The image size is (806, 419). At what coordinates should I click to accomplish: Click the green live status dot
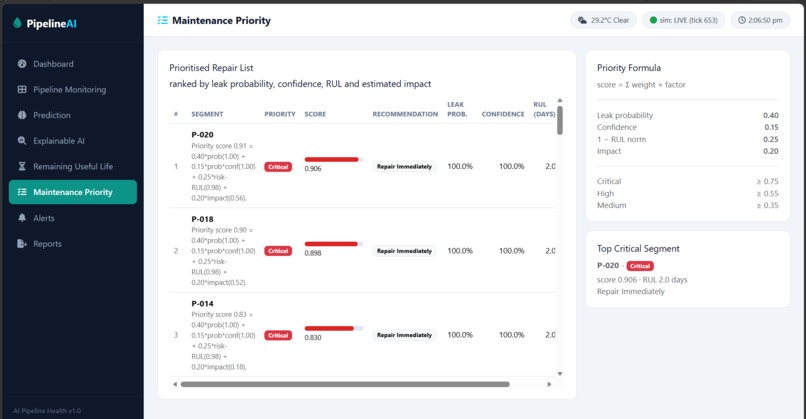pyautogui.click(x=653, y=20)
